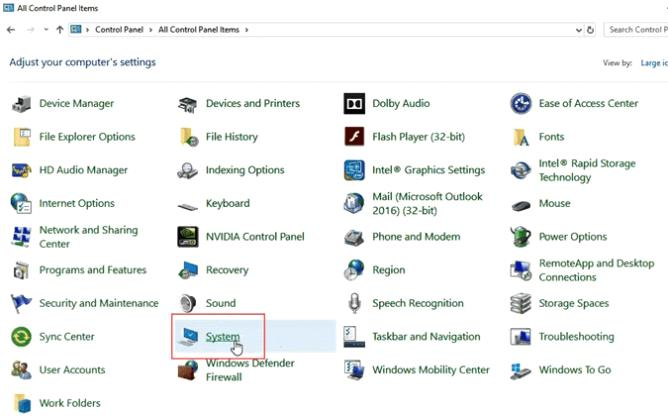668x417 pixels.
Task: Open the Region globe icon
Action: pyautogui.click(x=354, y=270)
